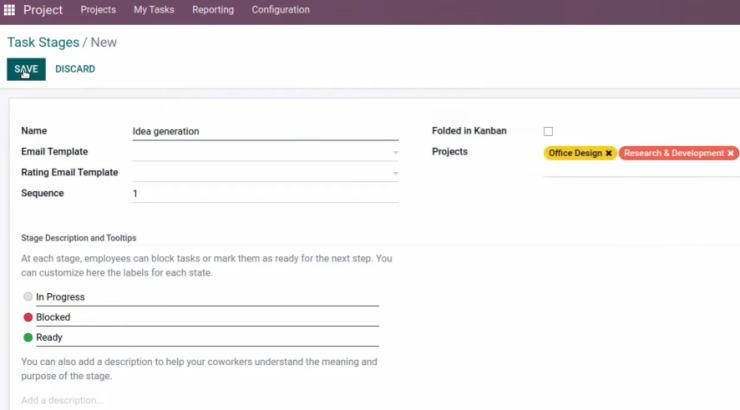Viewport: 740px width, 410px height.
Task: Edit the Name field Idea generation
Action: click(x=265, y=131)
